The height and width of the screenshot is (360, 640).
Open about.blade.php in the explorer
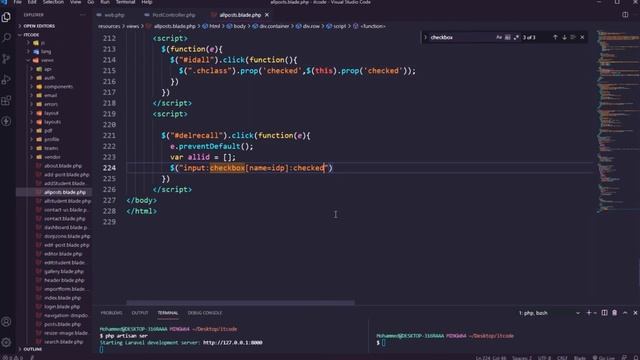(x=63, y=166)
